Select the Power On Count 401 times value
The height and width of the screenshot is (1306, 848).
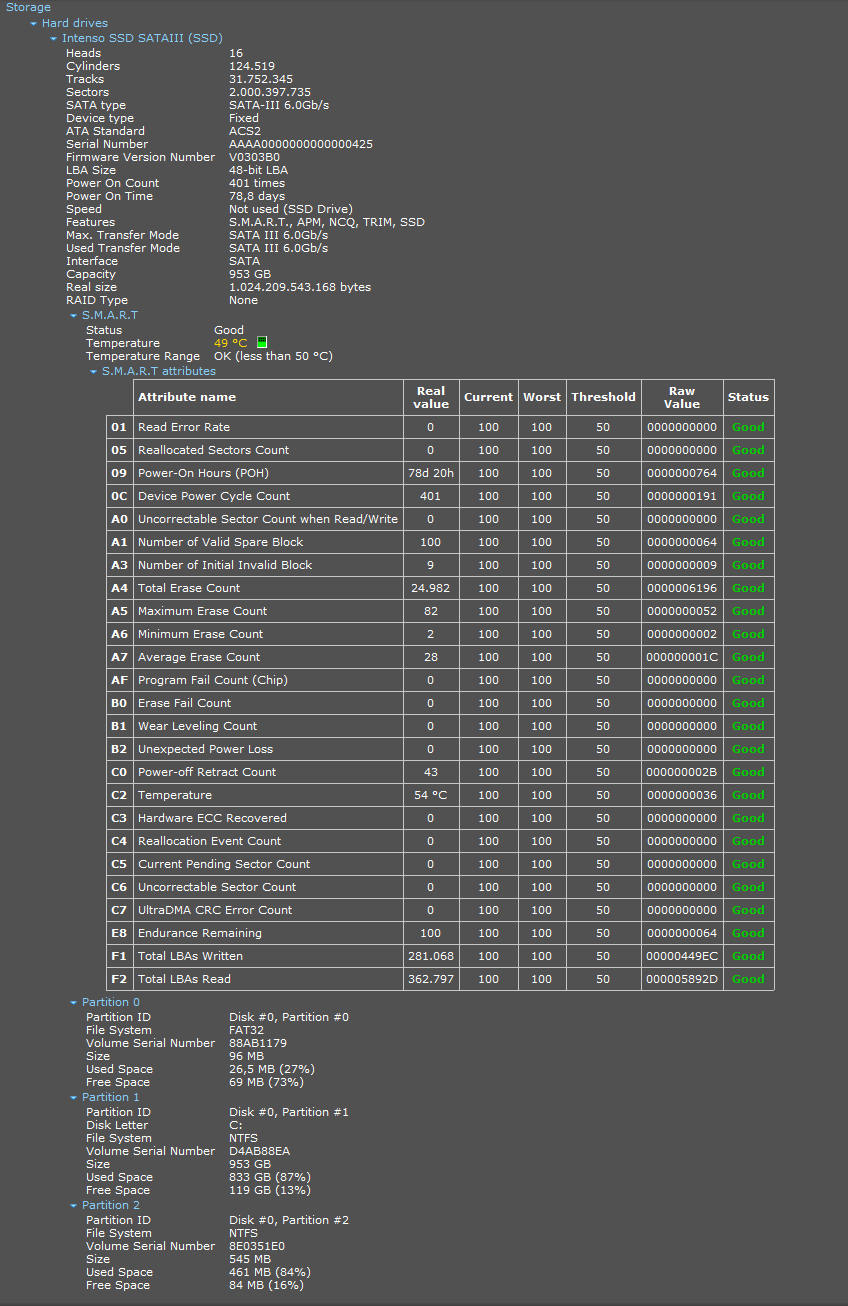[257, 183]
